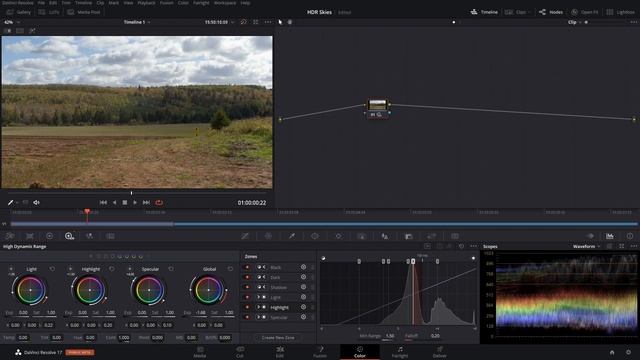The height and width of the screenshot is (360, 640).
Task: Play the clip in reverse
Action: point(114,202)
